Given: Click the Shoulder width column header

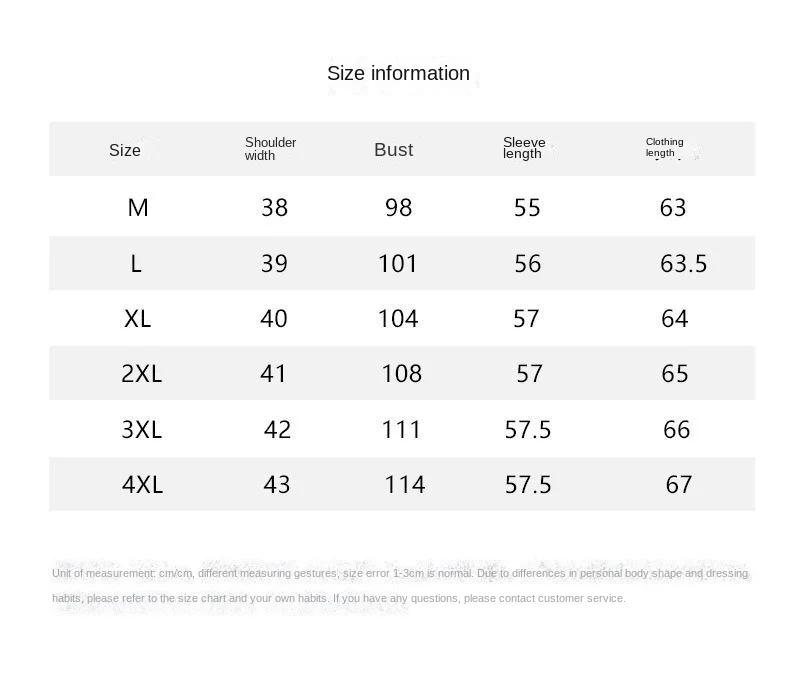Looking at the screenshot, I should (270, 148).
